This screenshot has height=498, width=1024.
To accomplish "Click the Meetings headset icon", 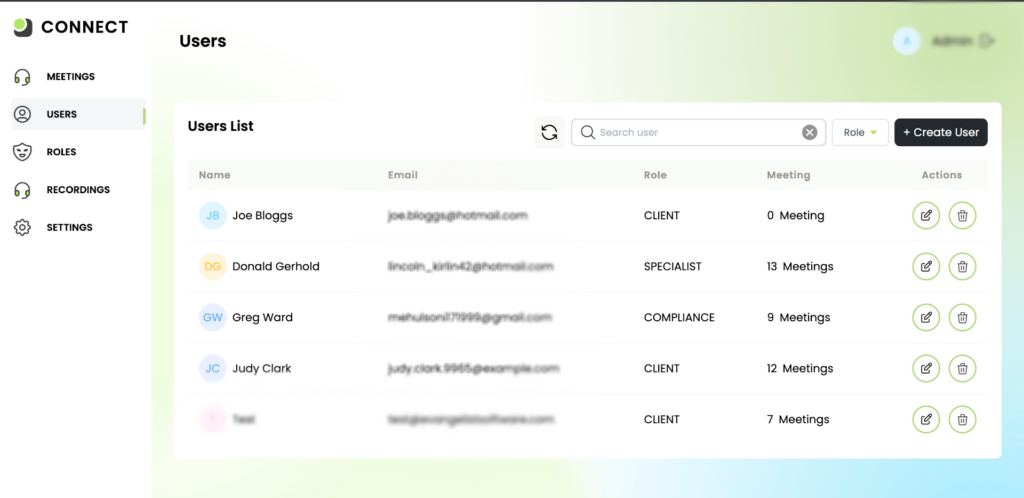I will [x=22, y=77].
